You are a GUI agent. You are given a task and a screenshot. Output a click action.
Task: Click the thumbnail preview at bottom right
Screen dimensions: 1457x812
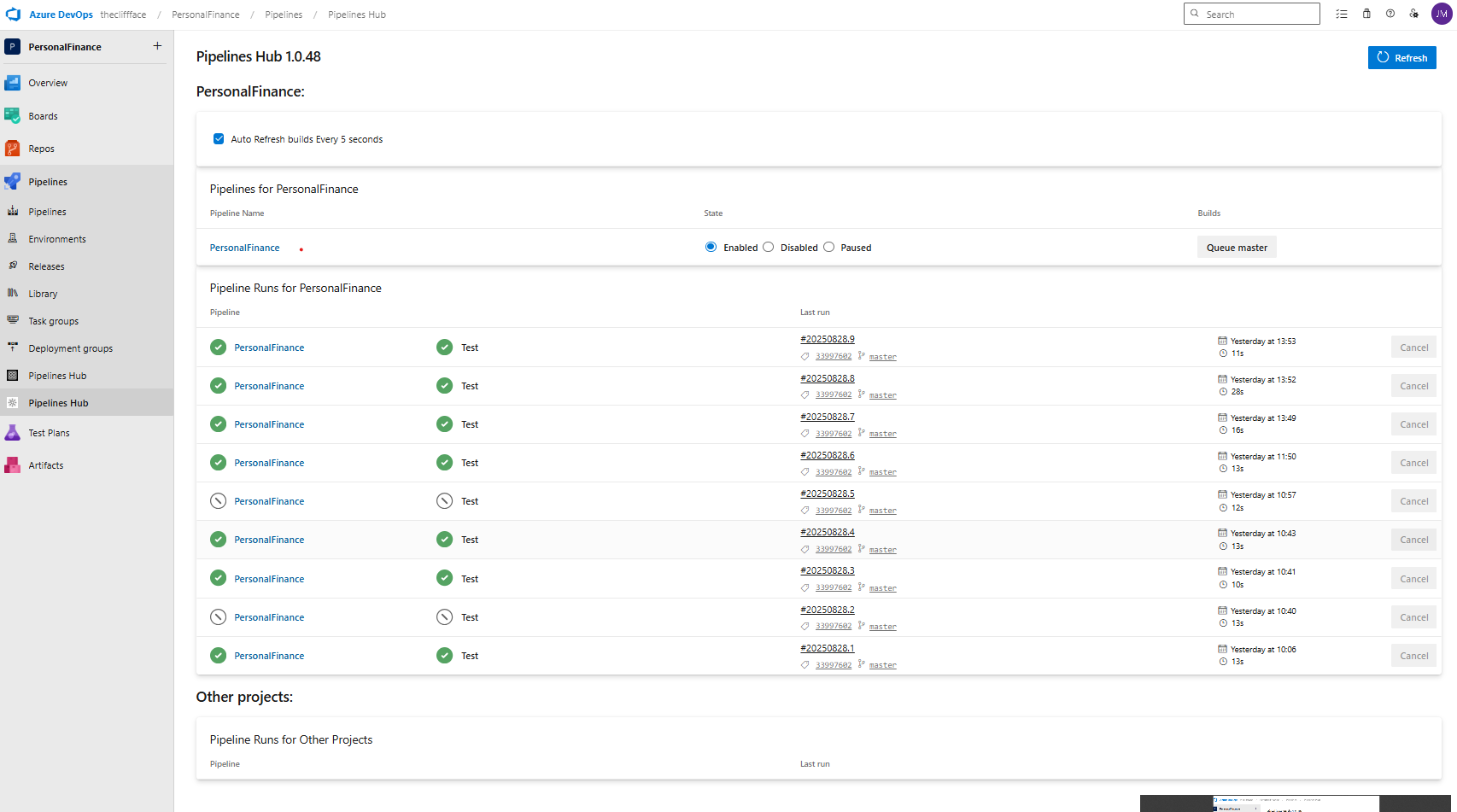click(1296, 803)
